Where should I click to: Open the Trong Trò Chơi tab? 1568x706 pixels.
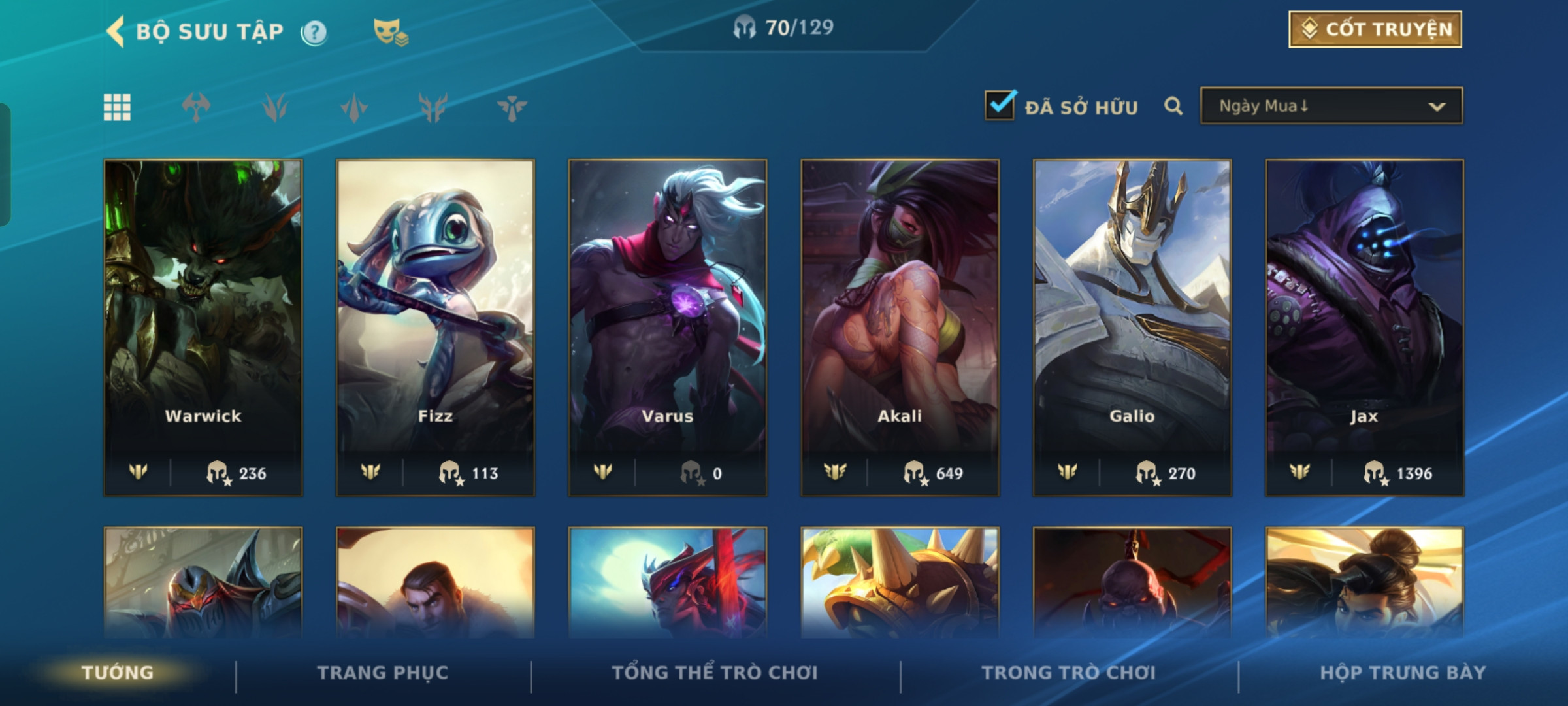(x=1069, y=673)
